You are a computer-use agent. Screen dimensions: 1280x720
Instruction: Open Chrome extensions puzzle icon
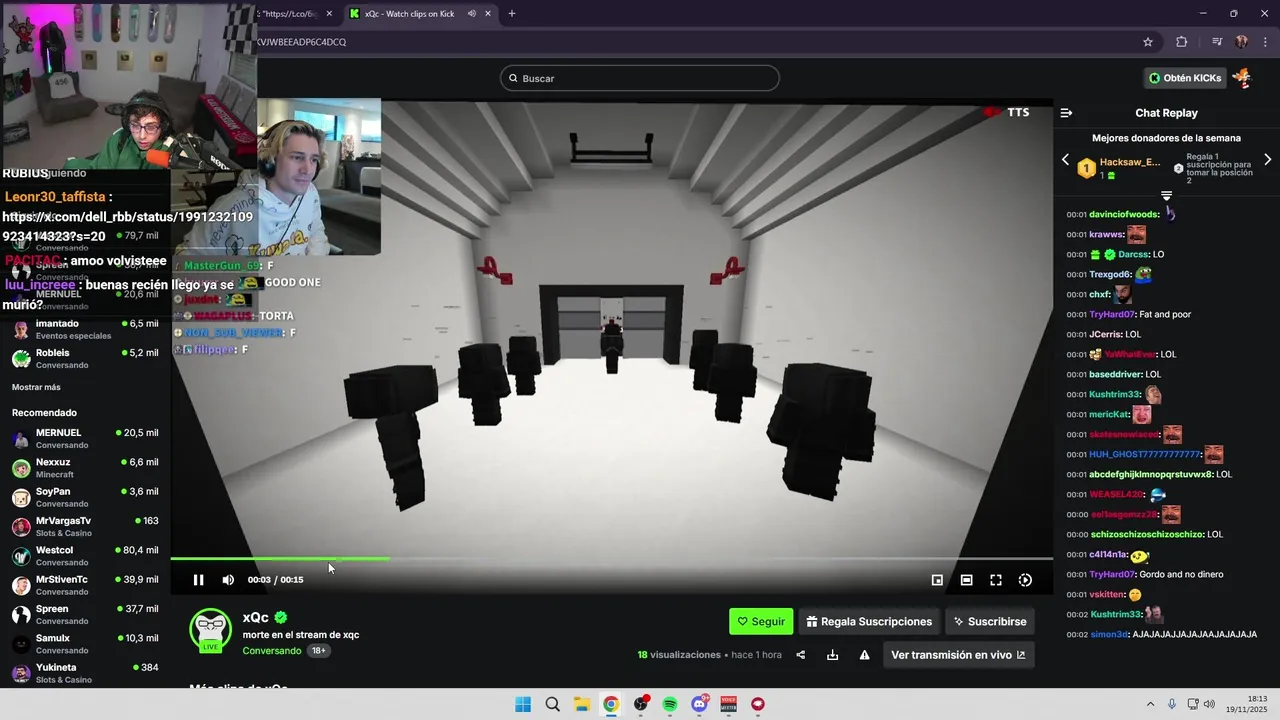[x=1182, y=42]
